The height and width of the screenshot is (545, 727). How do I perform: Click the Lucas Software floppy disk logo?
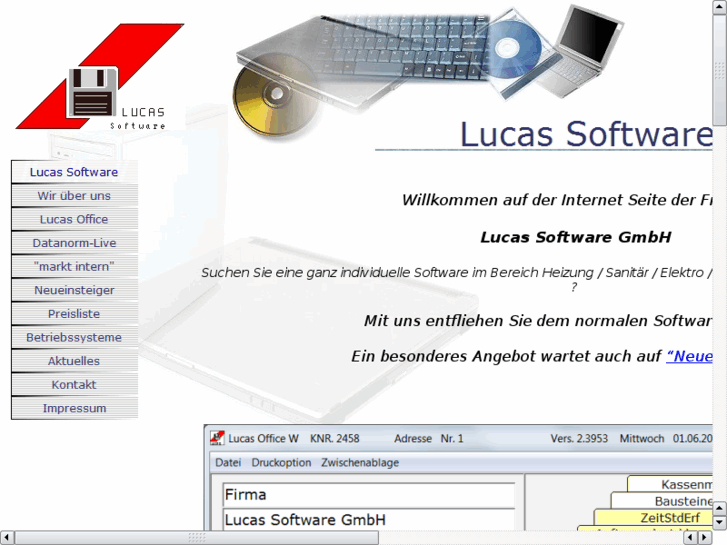click(100, 77)
